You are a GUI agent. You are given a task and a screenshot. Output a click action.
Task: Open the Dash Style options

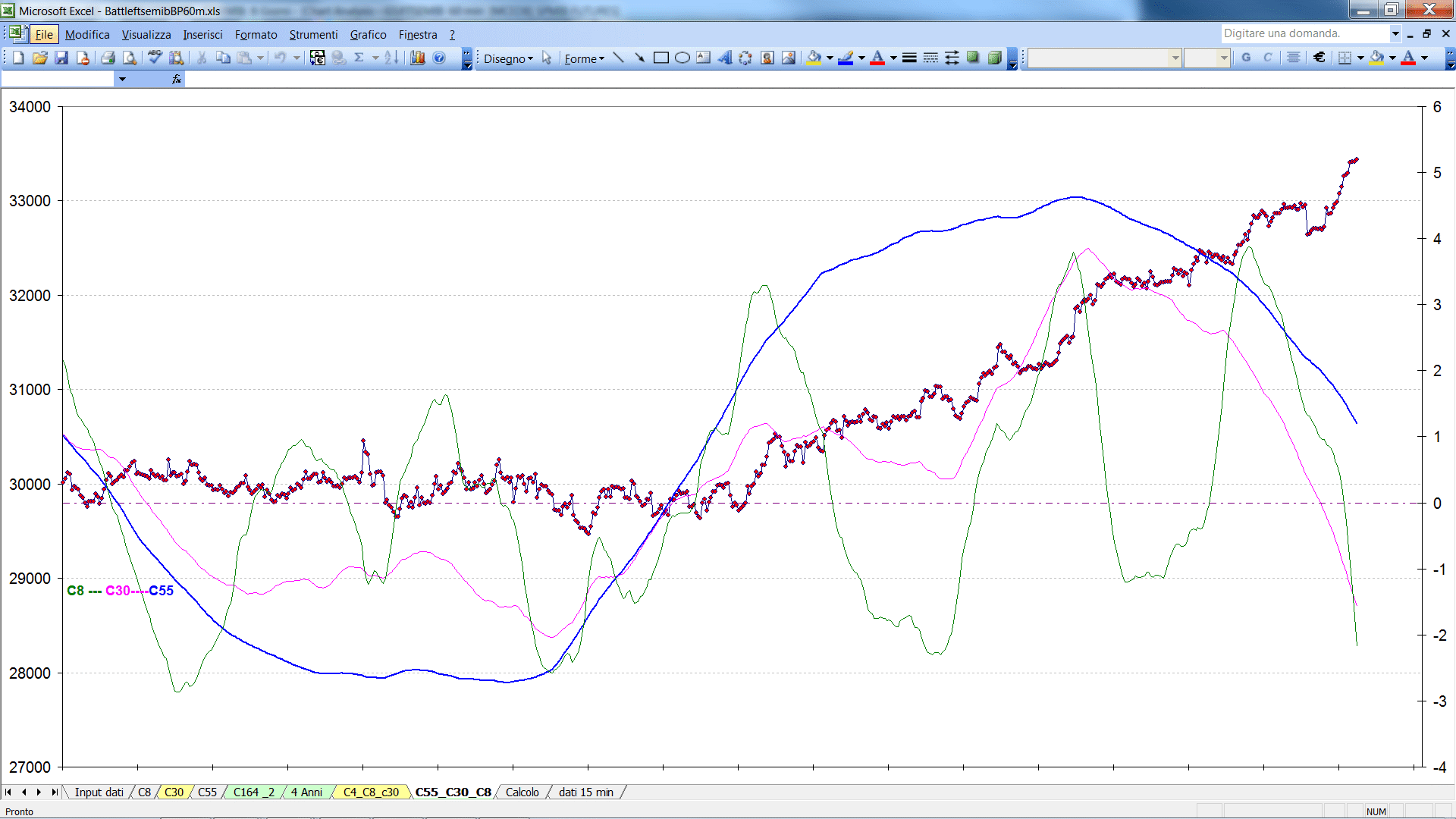pyautogui.click(x=930, y=58)
